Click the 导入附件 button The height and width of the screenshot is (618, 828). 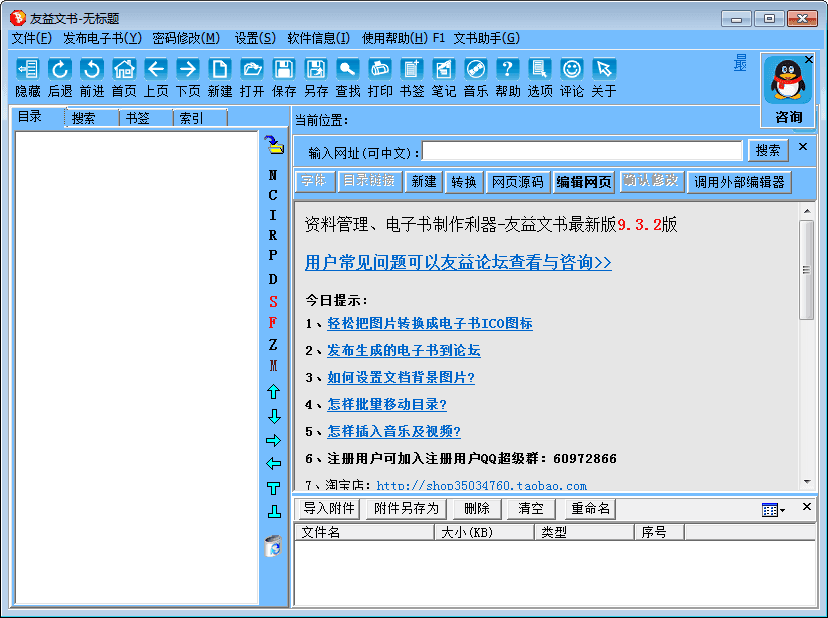click(330, 509)
